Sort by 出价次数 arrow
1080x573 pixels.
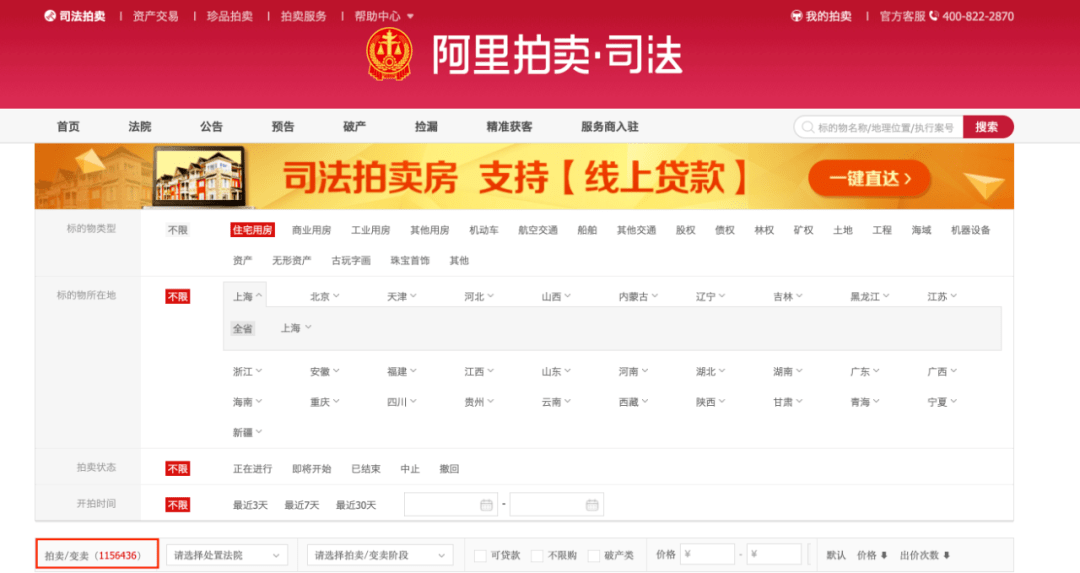[x=946, y=555]
